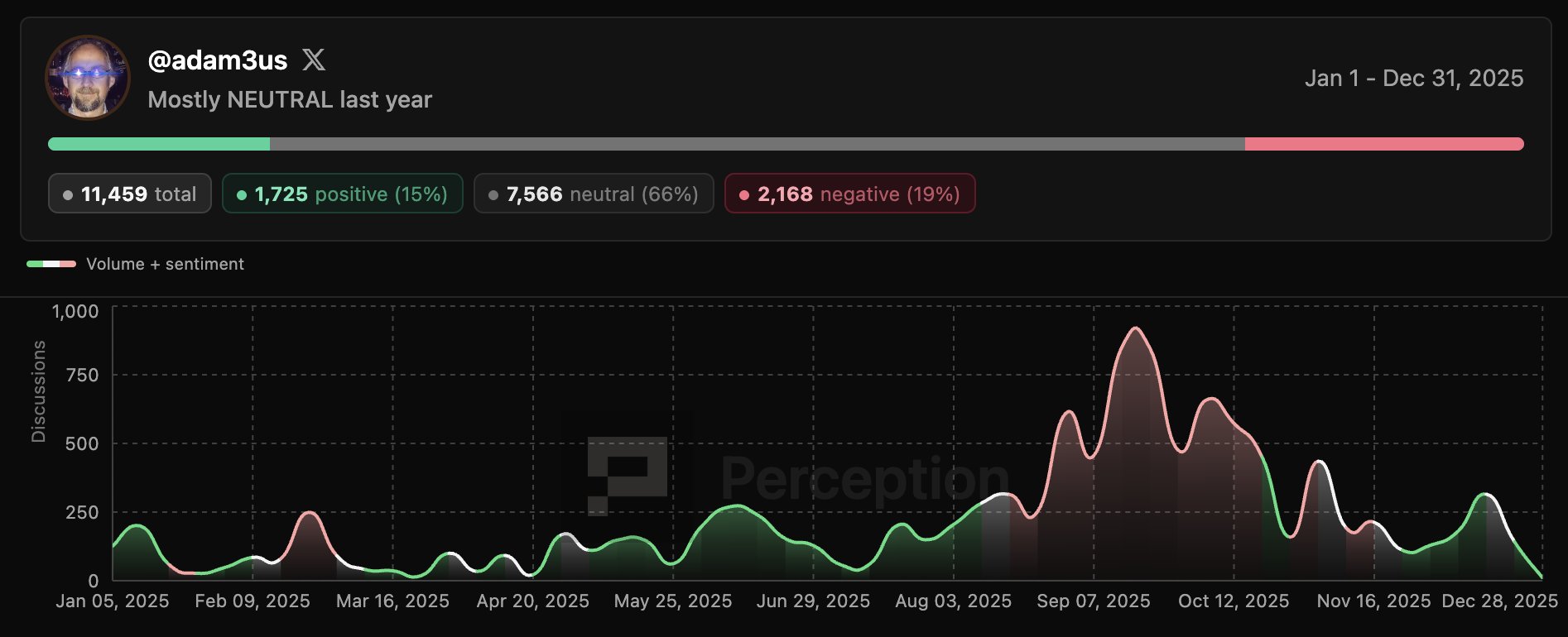Click the green positive segment of sentiment bar

159,144
